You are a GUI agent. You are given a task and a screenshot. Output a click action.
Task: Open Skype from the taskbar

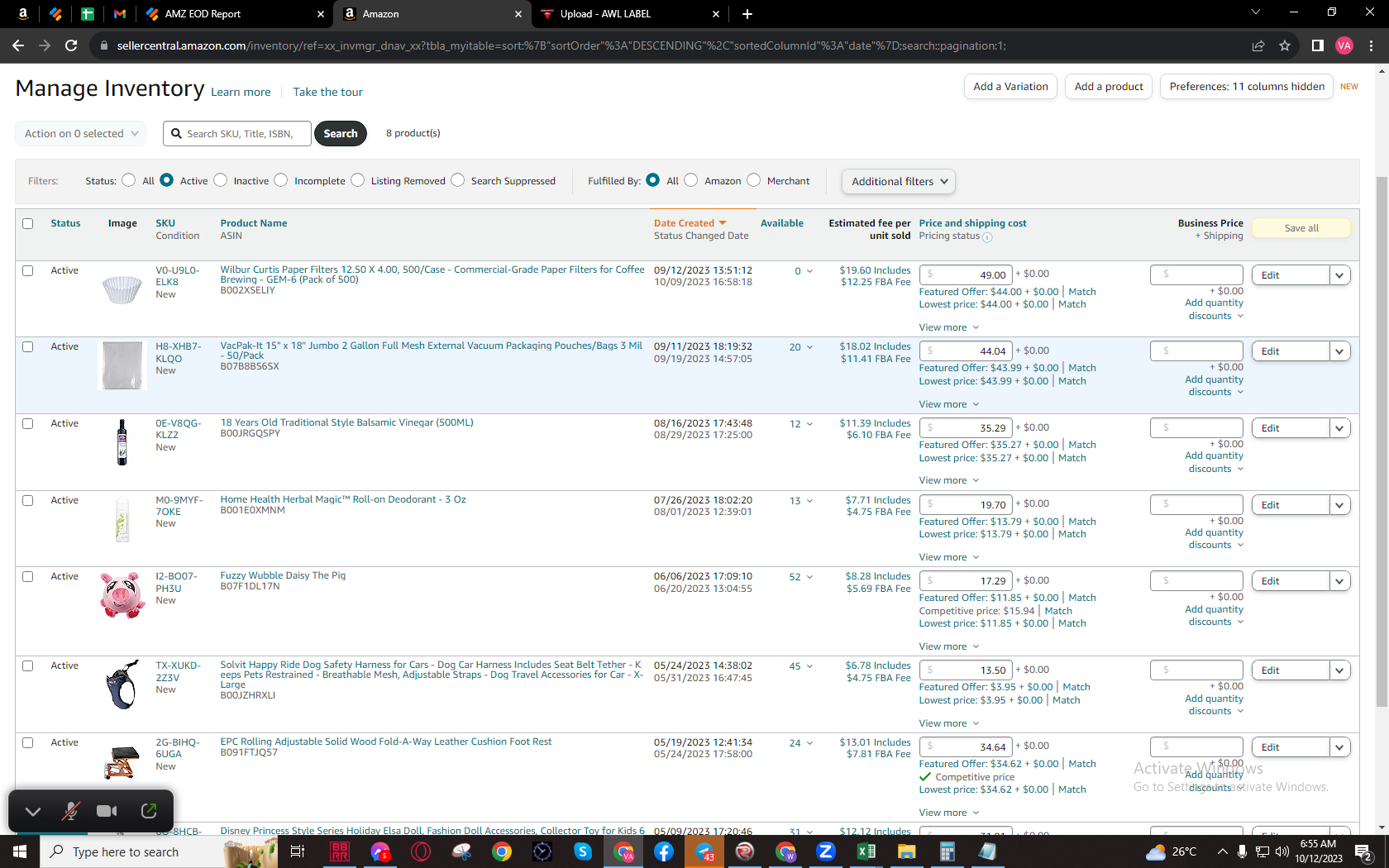coord(583,851)
